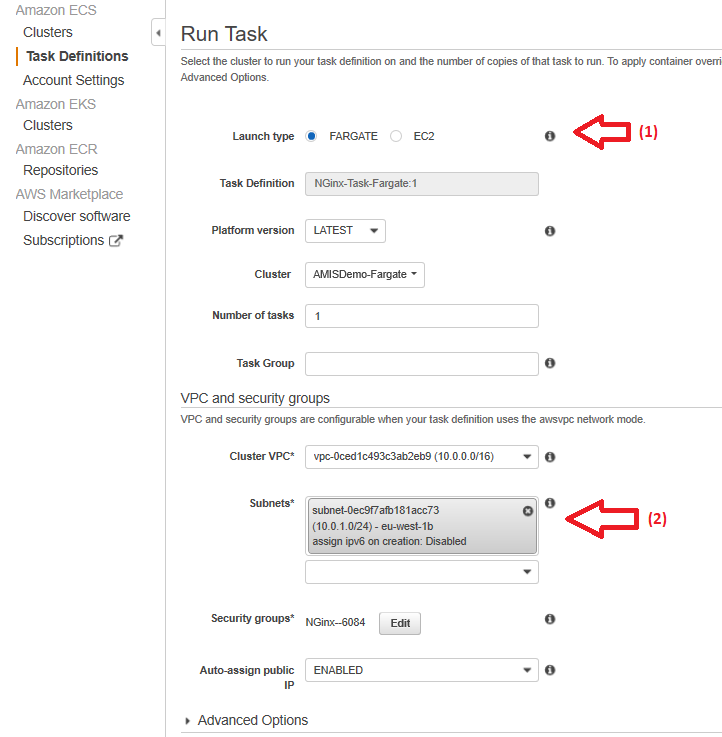This screenshot has height=737, width=722.
Task: Click the info icon next to Launch type
Action: 550,136
